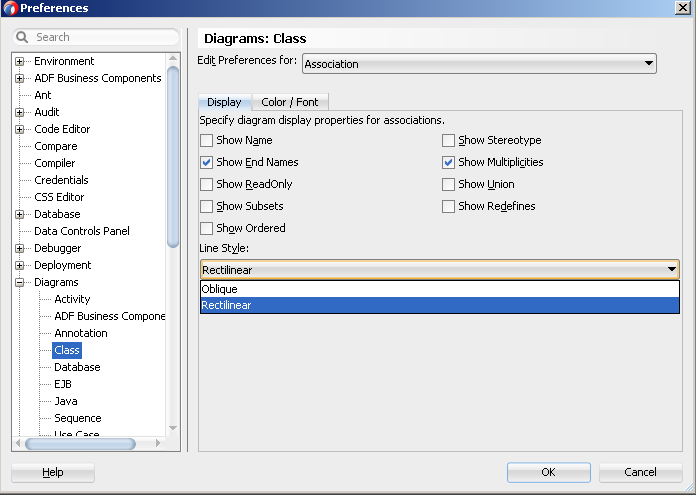Viewport: 696px width, 495px height.
Task: Disable Show Multiplicities checkbox
Action: pyautogui.click(x=448, y=162)
